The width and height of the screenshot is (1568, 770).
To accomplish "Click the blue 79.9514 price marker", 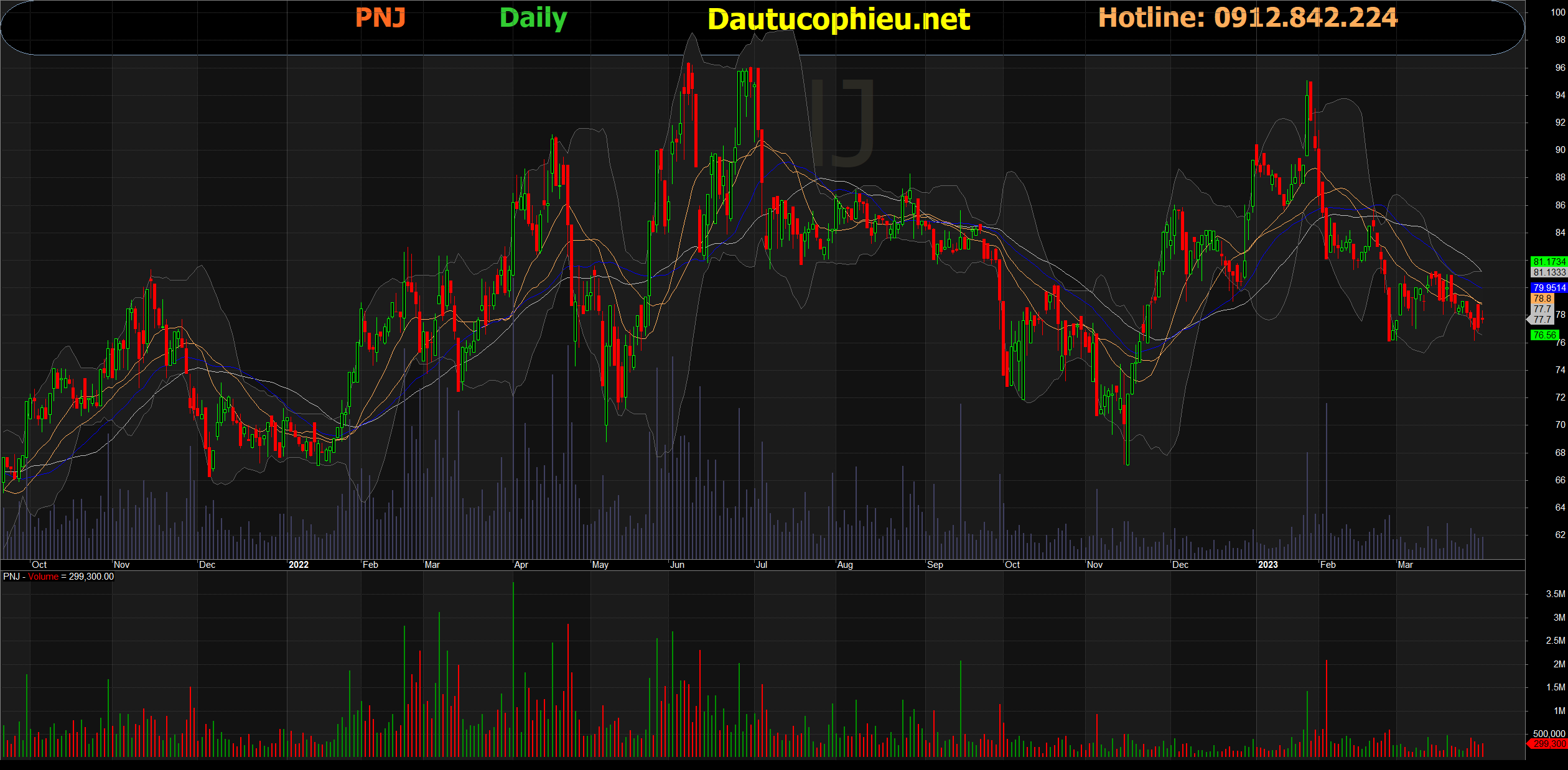I will (x=1549, y=288).
